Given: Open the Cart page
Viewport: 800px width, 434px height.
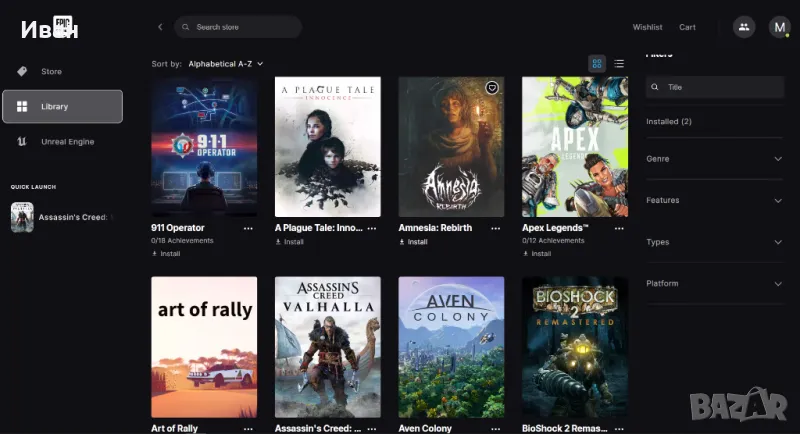Looking at the screenshot, I should (x=687, y=27).
